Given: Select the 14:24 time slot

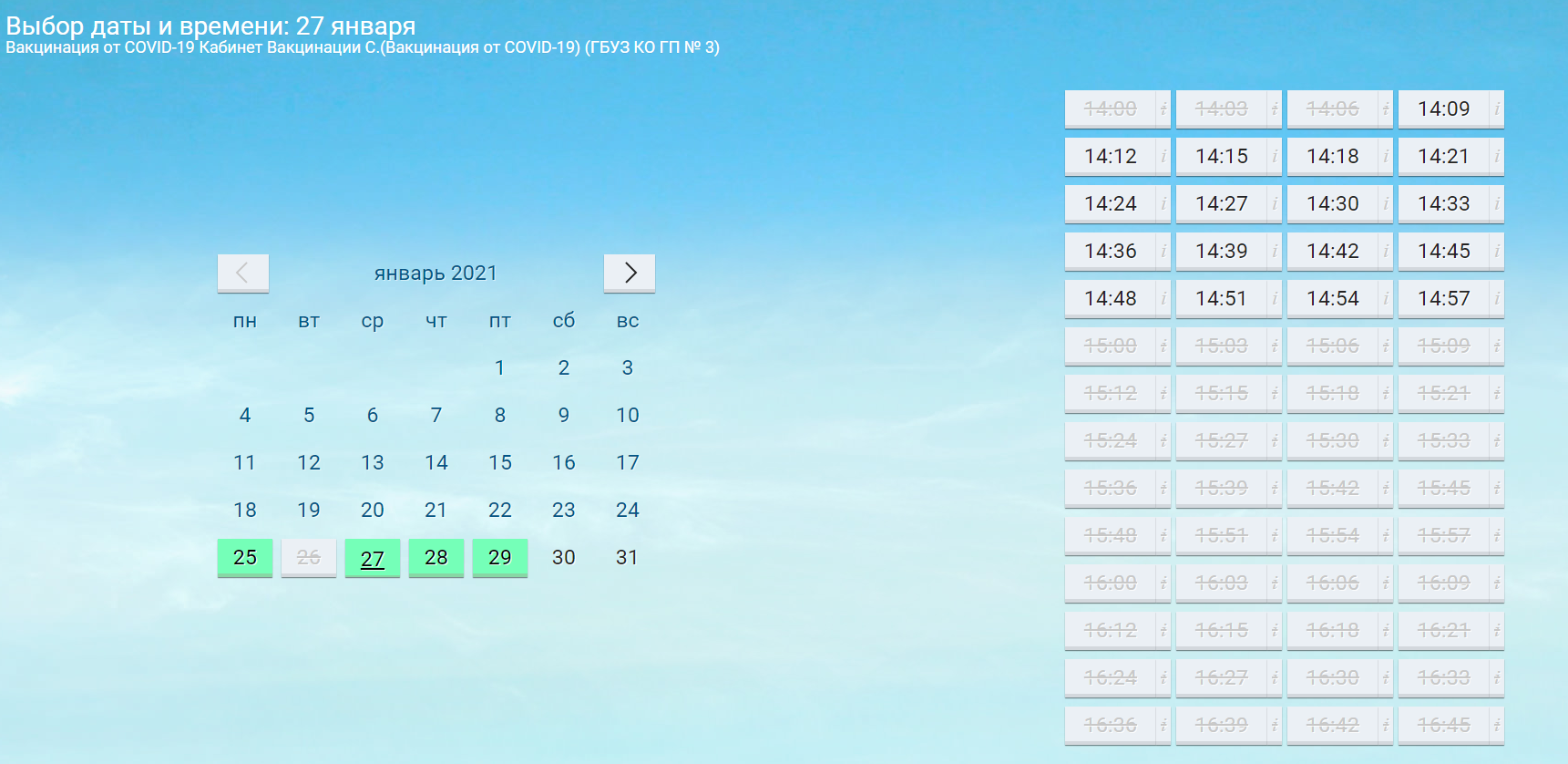Looking at the screenshot, I should pos(1110,203).
